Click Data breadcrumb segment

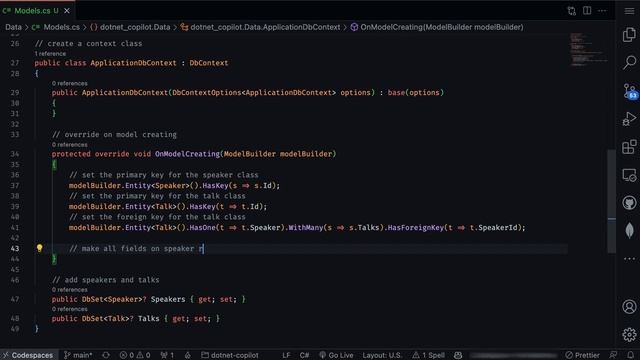coord(13,27)
